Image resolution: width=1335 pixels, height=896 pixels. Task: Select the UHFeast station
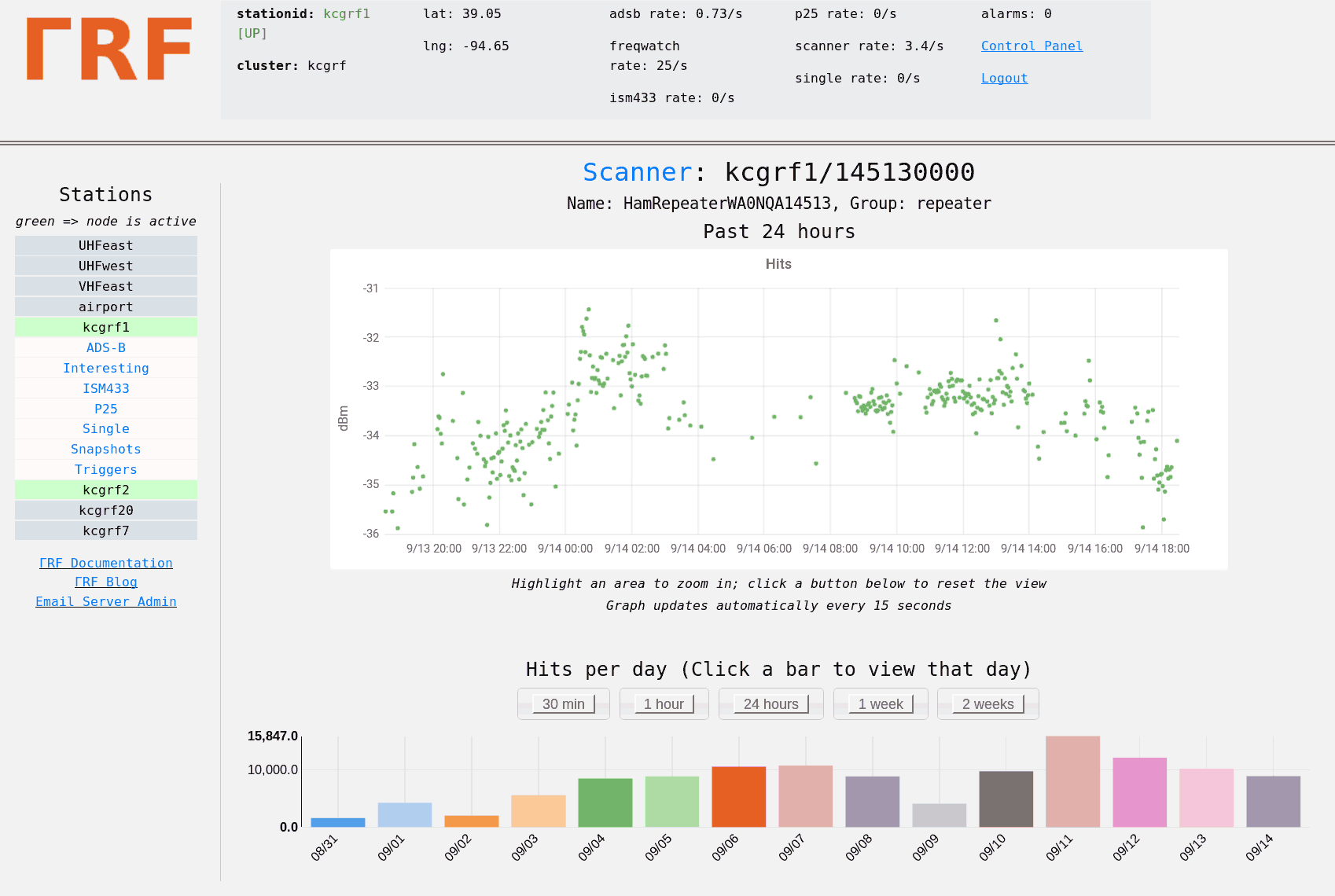pos(106,245)
